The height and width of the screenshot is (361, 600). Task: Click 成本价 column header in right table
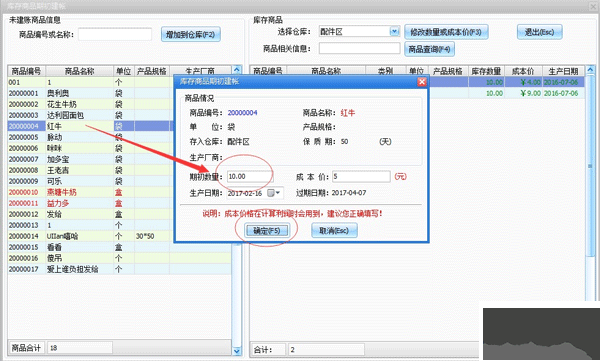tap(523, 71)
